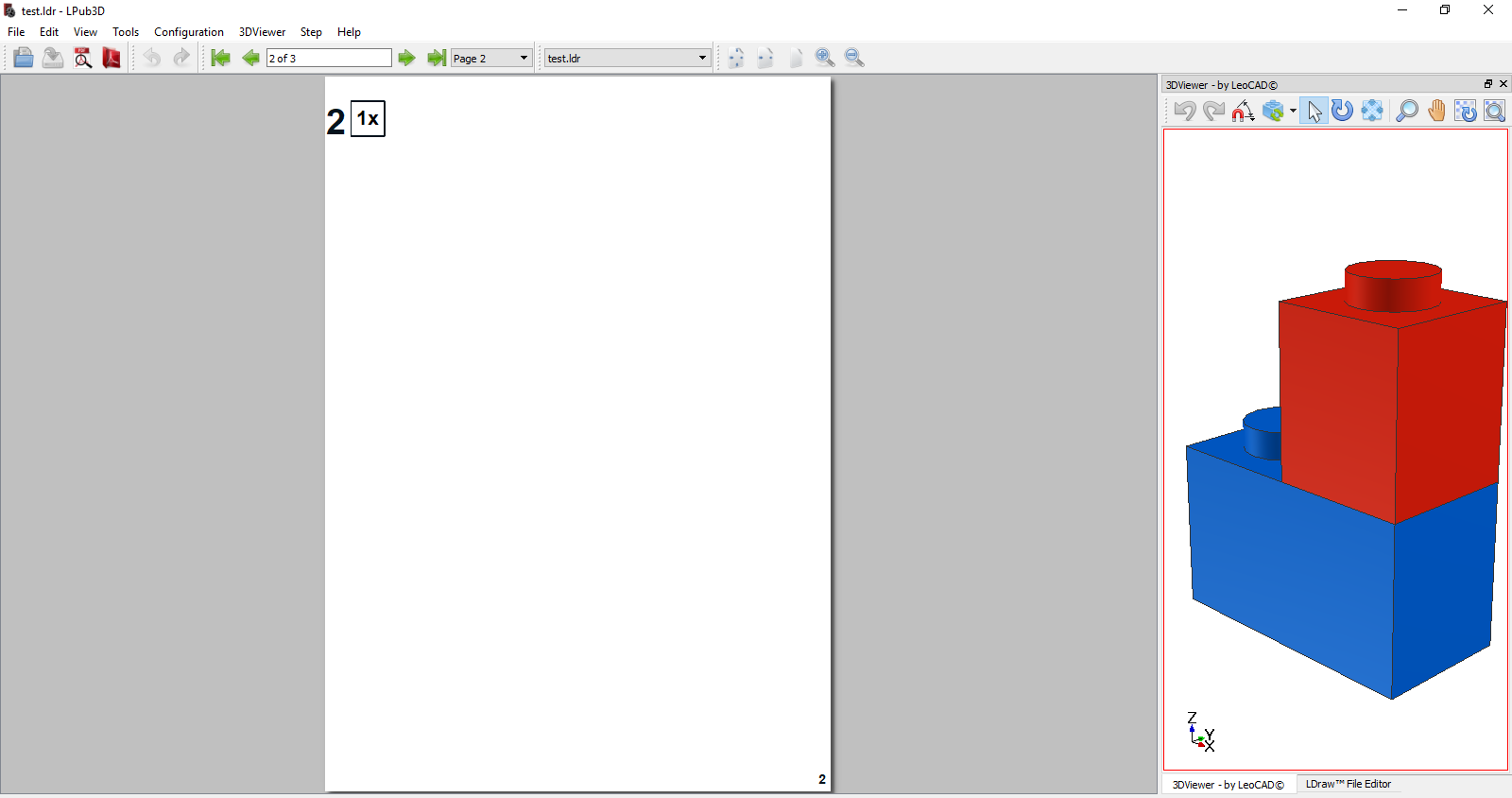Viewport: 1512px width, 798px height.
Task: Select the Pan hand tool in 3DViewer
Action: point(1436,111)
